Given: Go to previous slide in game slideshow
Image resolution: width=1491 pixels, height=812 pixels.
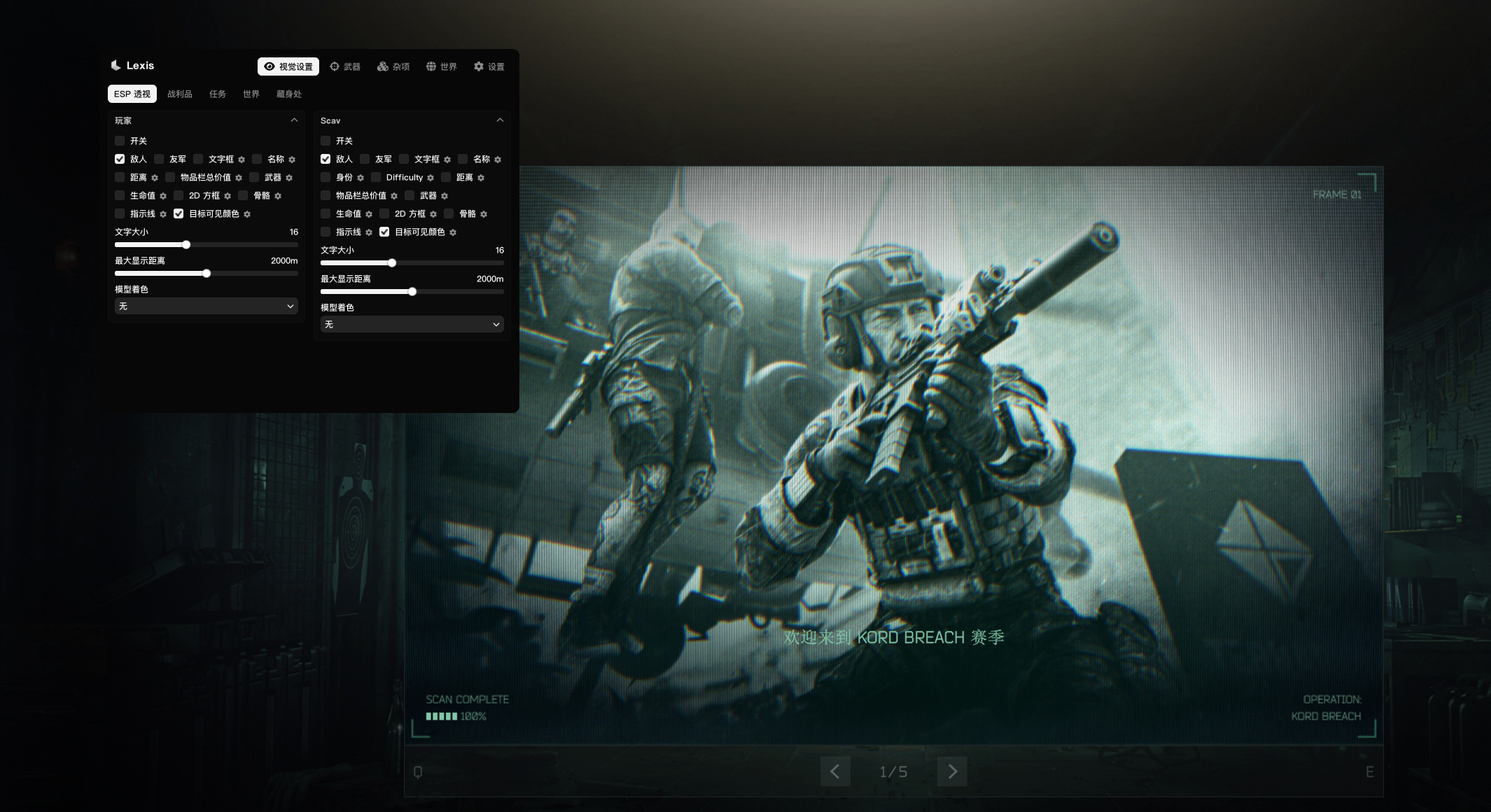Looking at the screenshot, I should click(x=835, y=771).
